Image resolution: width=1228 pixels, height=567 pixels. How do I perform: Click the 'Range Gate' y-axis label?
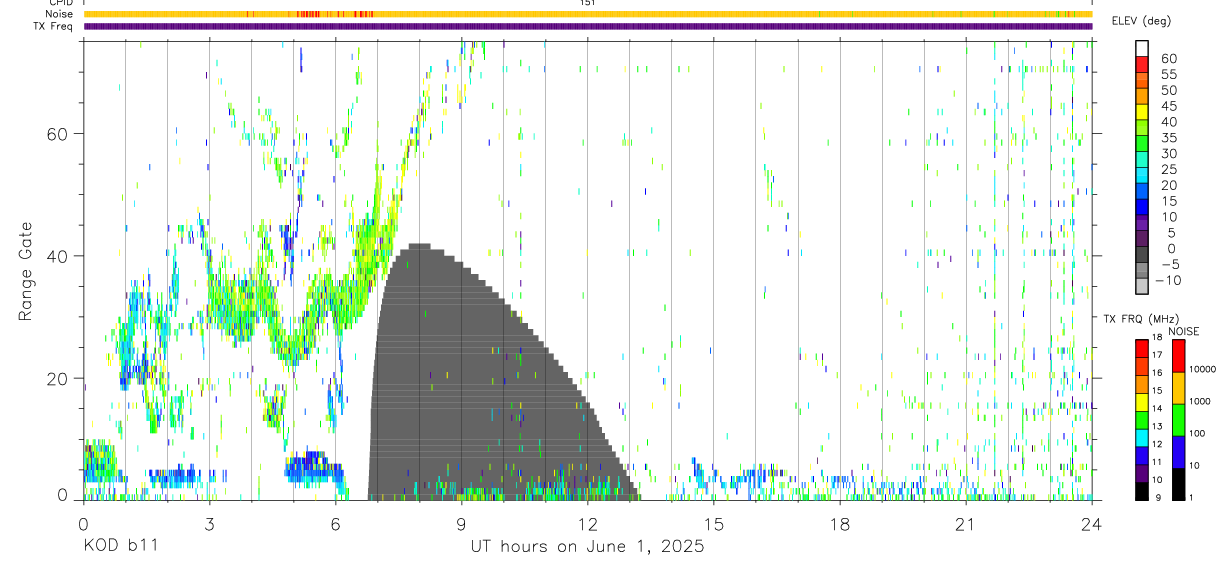(26, 271)
